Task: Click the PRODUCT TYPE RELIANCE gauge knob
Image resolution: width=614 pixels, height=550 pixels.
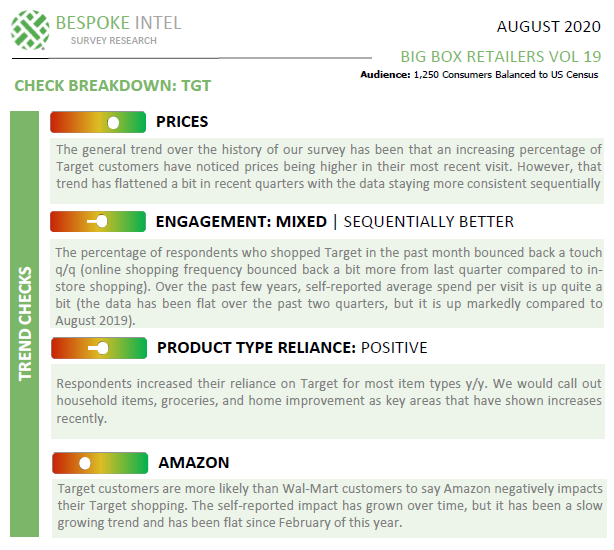Action: click(x=103, y=348)
